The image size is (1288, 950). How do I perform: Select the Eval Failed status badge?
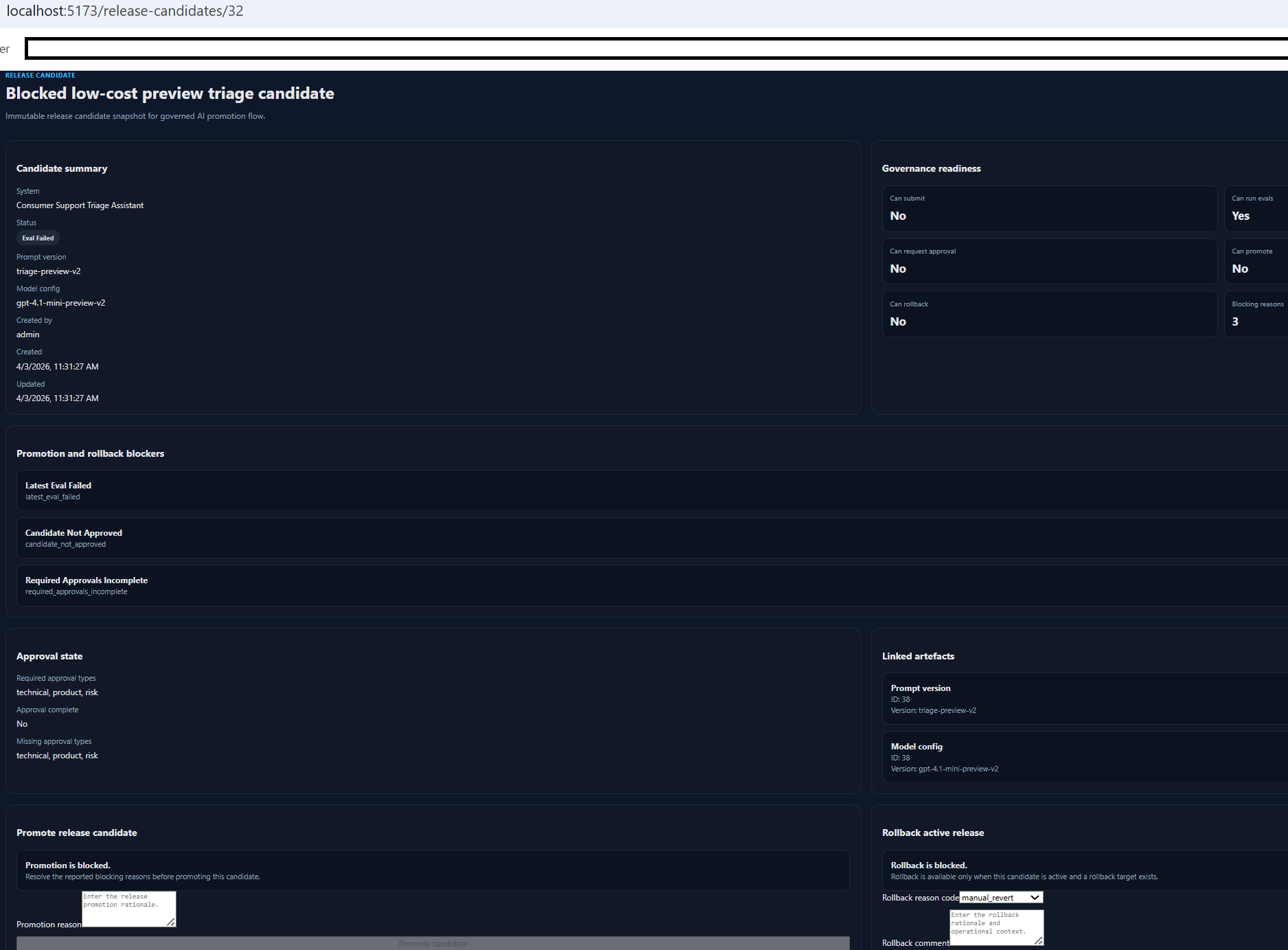tap(38, 238)
